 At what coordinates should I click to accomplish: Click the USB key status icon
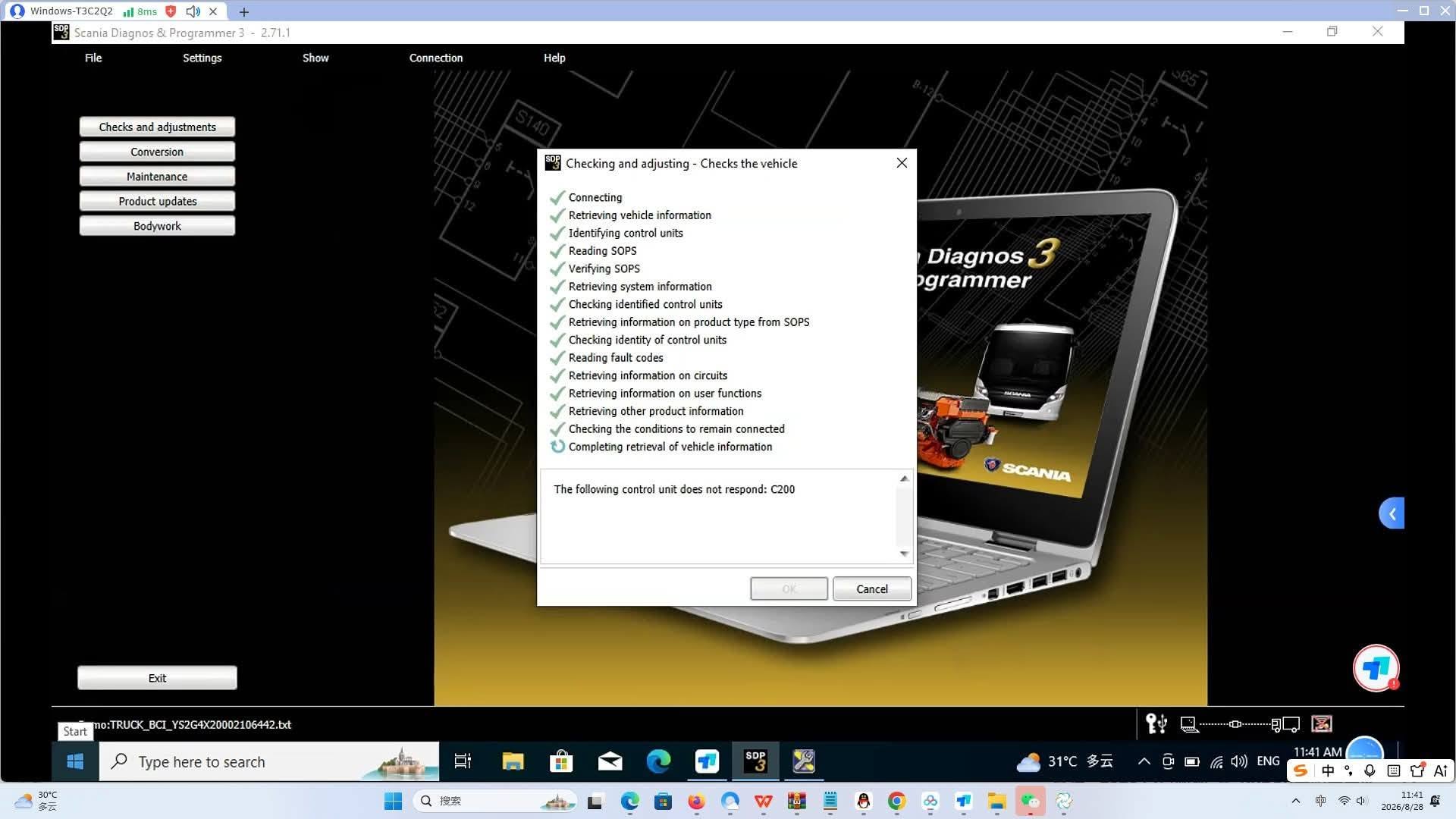[x=1156, y=723]
